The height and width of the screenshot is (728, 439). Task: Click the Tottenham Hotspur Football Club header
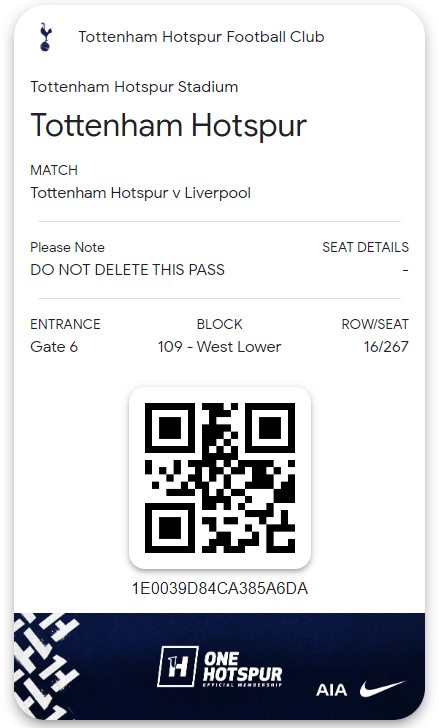[201, 37]
